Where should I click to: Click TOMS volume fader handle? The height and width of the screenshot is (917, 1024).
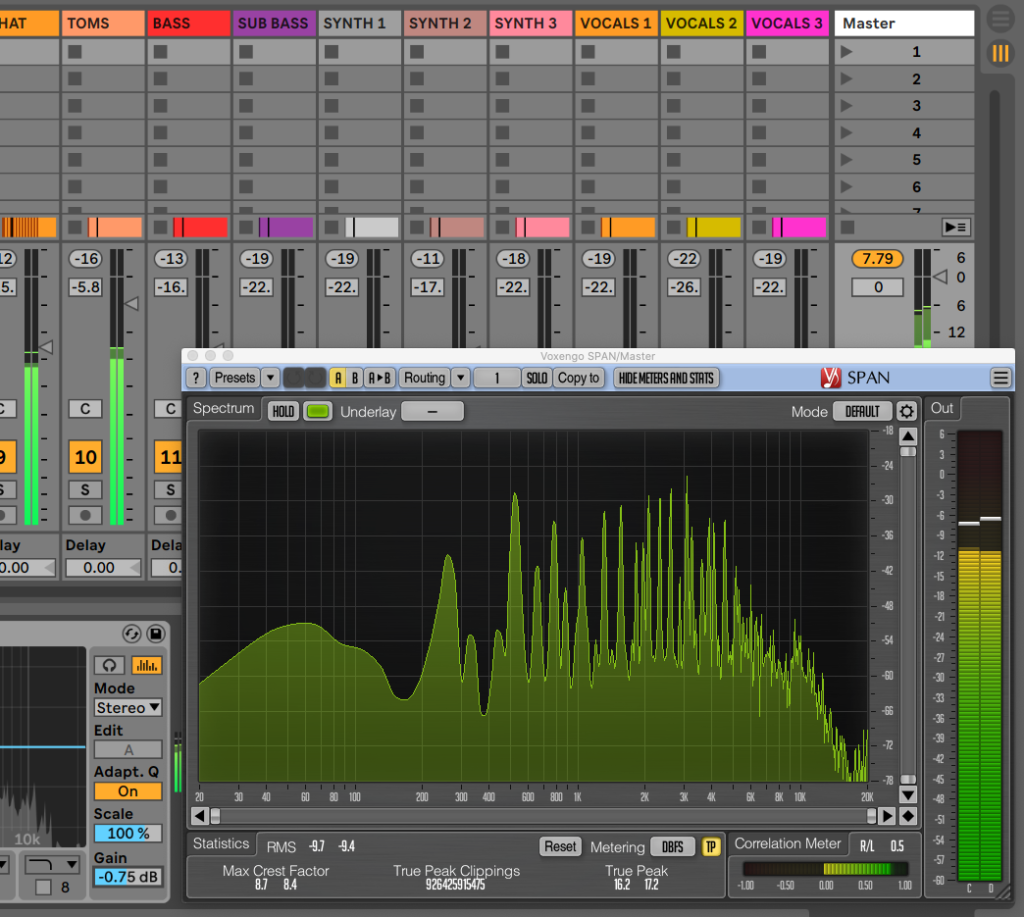coord(131,303)
